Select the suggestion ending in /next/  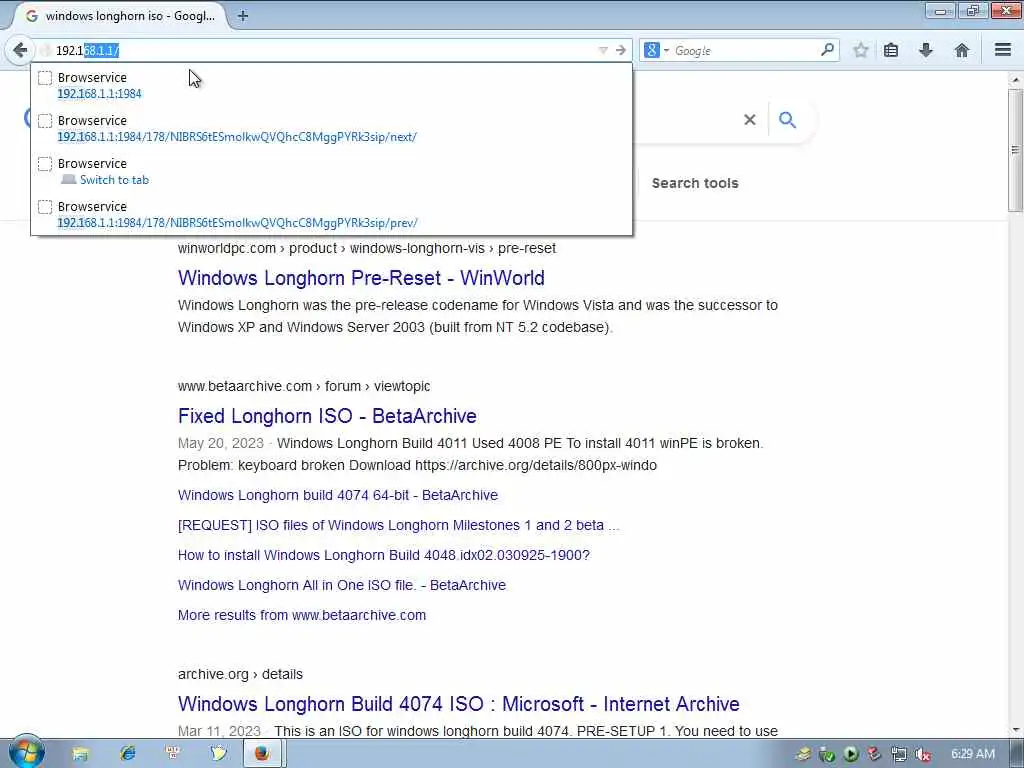click(331, 128)
